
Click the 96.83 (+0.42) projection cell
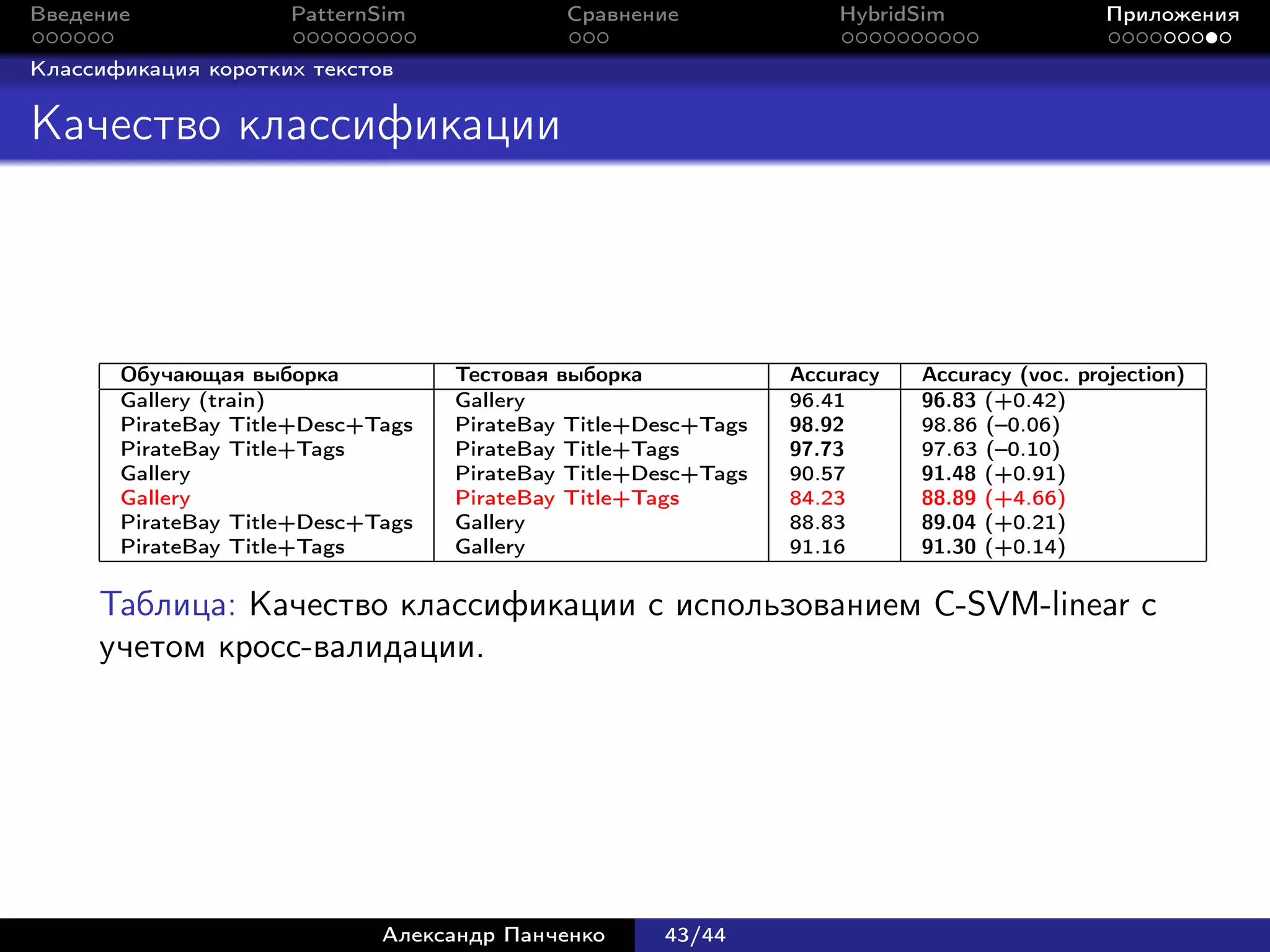coord(993,400)
